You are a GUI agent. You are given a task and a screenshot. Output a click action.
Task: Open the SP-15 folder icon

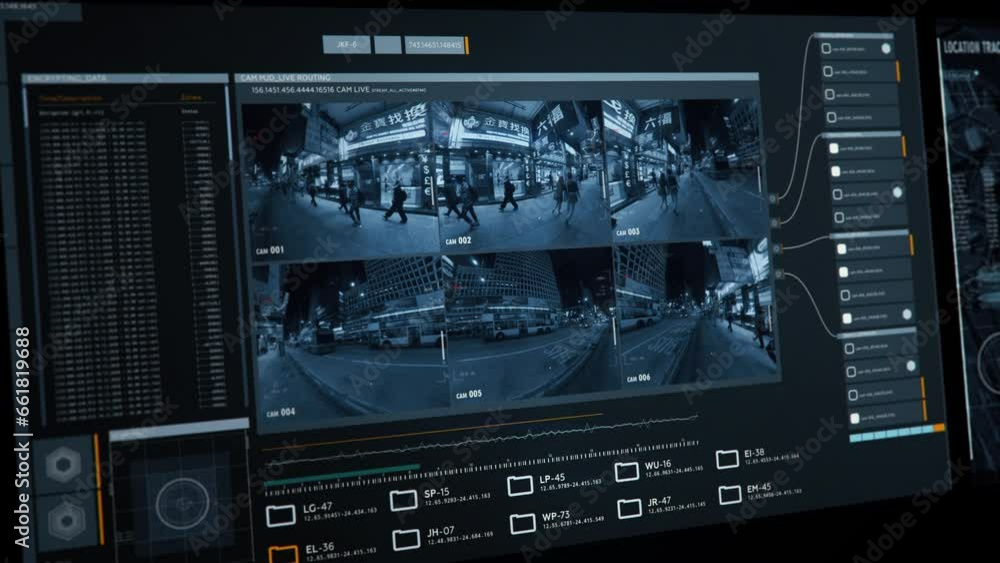click(404, 500)
